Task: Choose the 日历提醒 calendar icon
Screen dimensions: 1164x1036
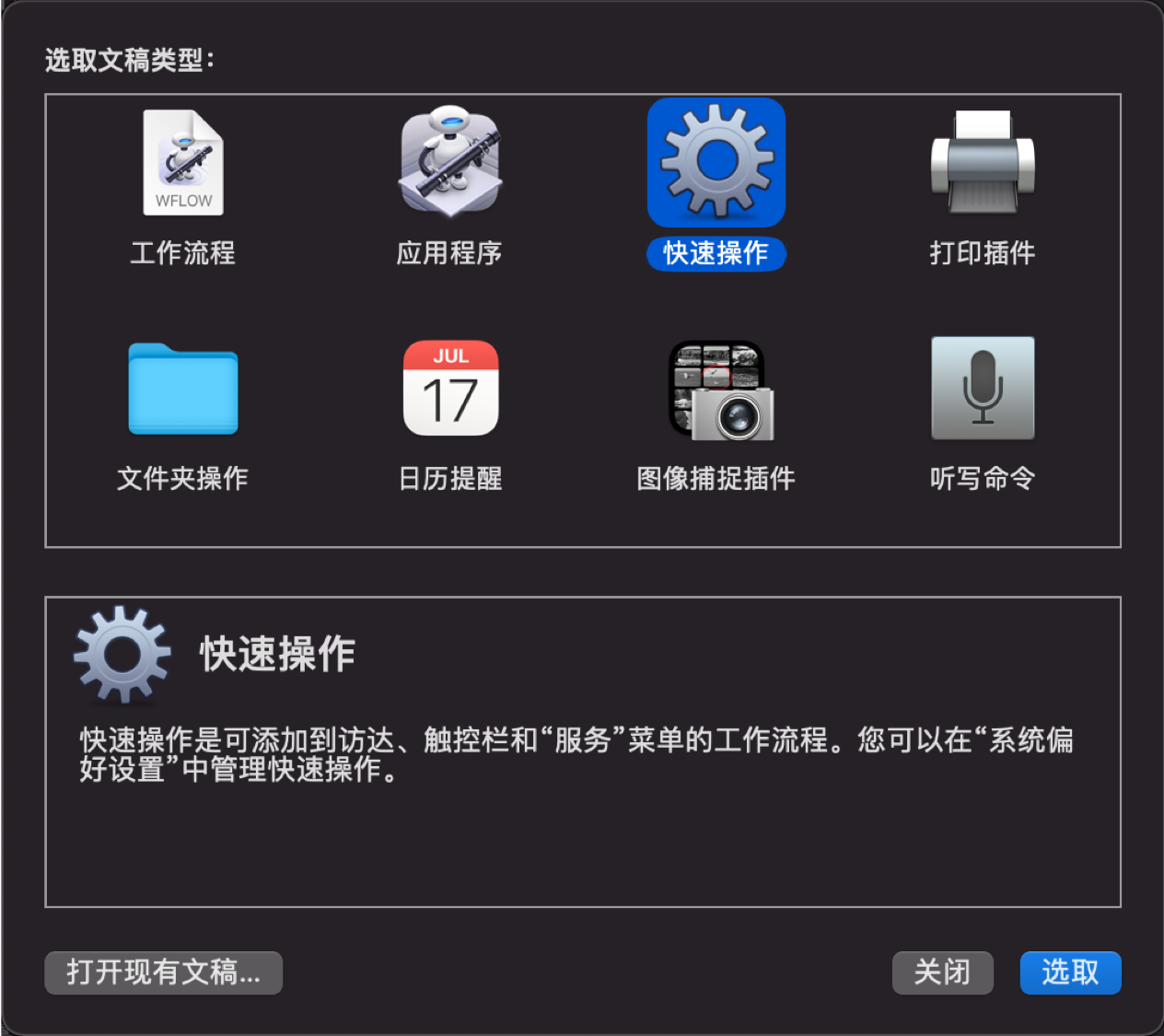Action: [x=450, y=388]
